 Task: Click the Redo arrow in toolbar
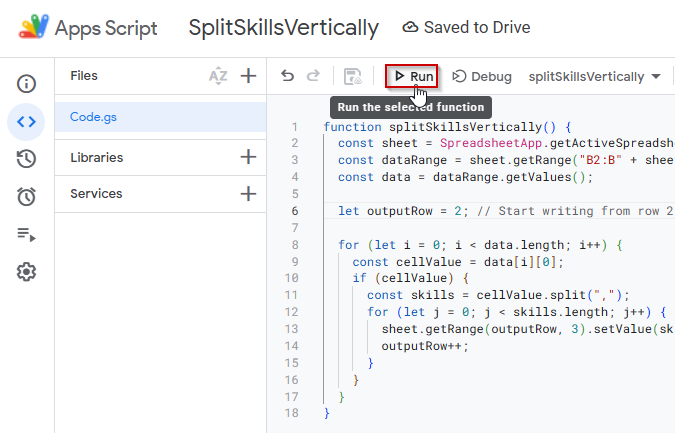313,76
